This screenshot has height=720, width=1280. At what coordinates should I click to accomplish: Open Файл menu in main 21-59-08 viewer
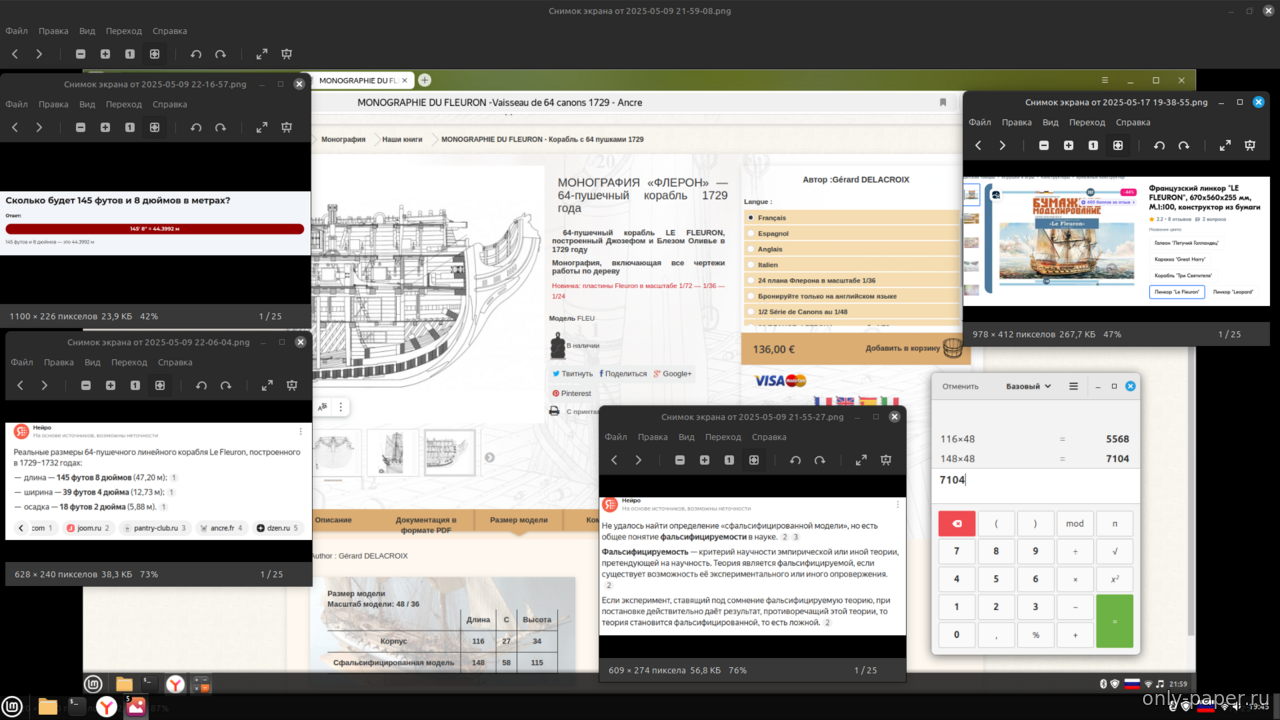(16, 31)
